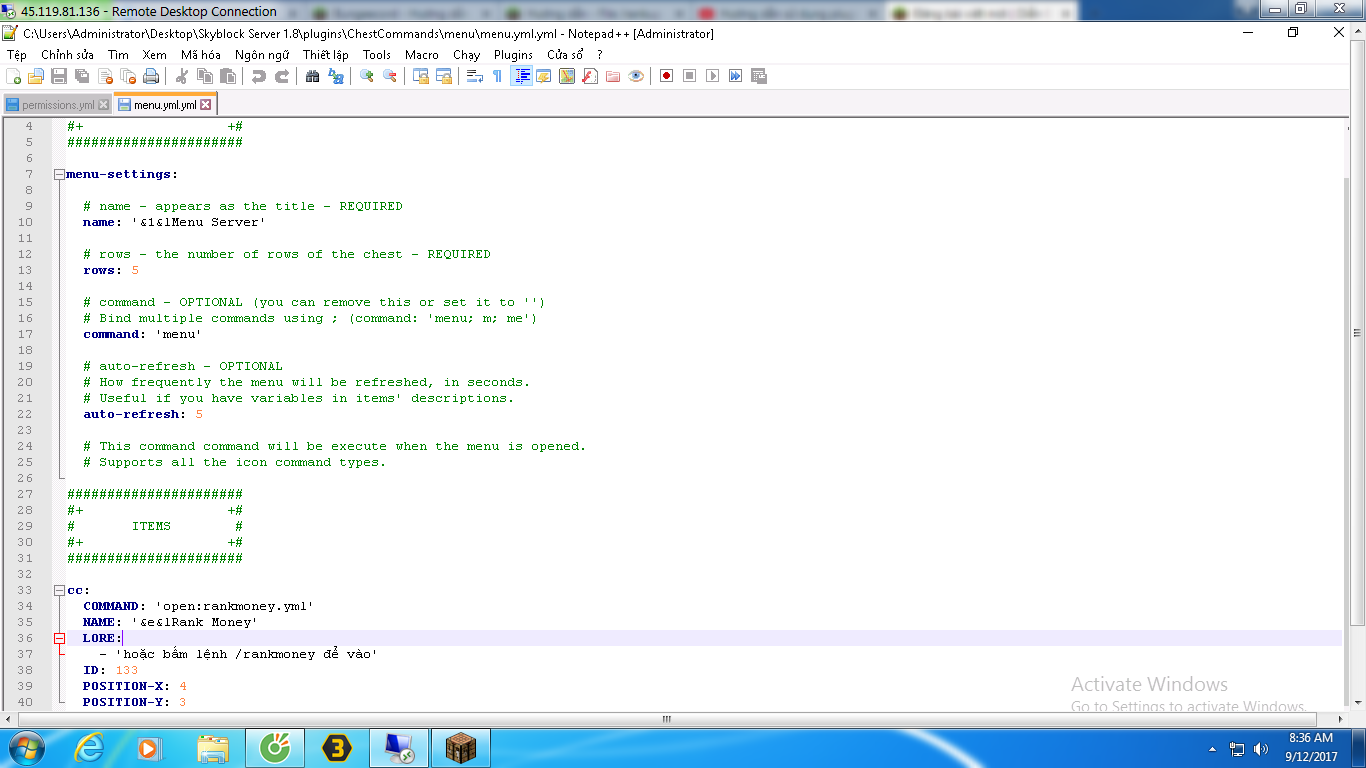The height and width of the screenshot is (768, 1366).
Task: Click the Zoom In magnifier icon
Action: [367, 76]
